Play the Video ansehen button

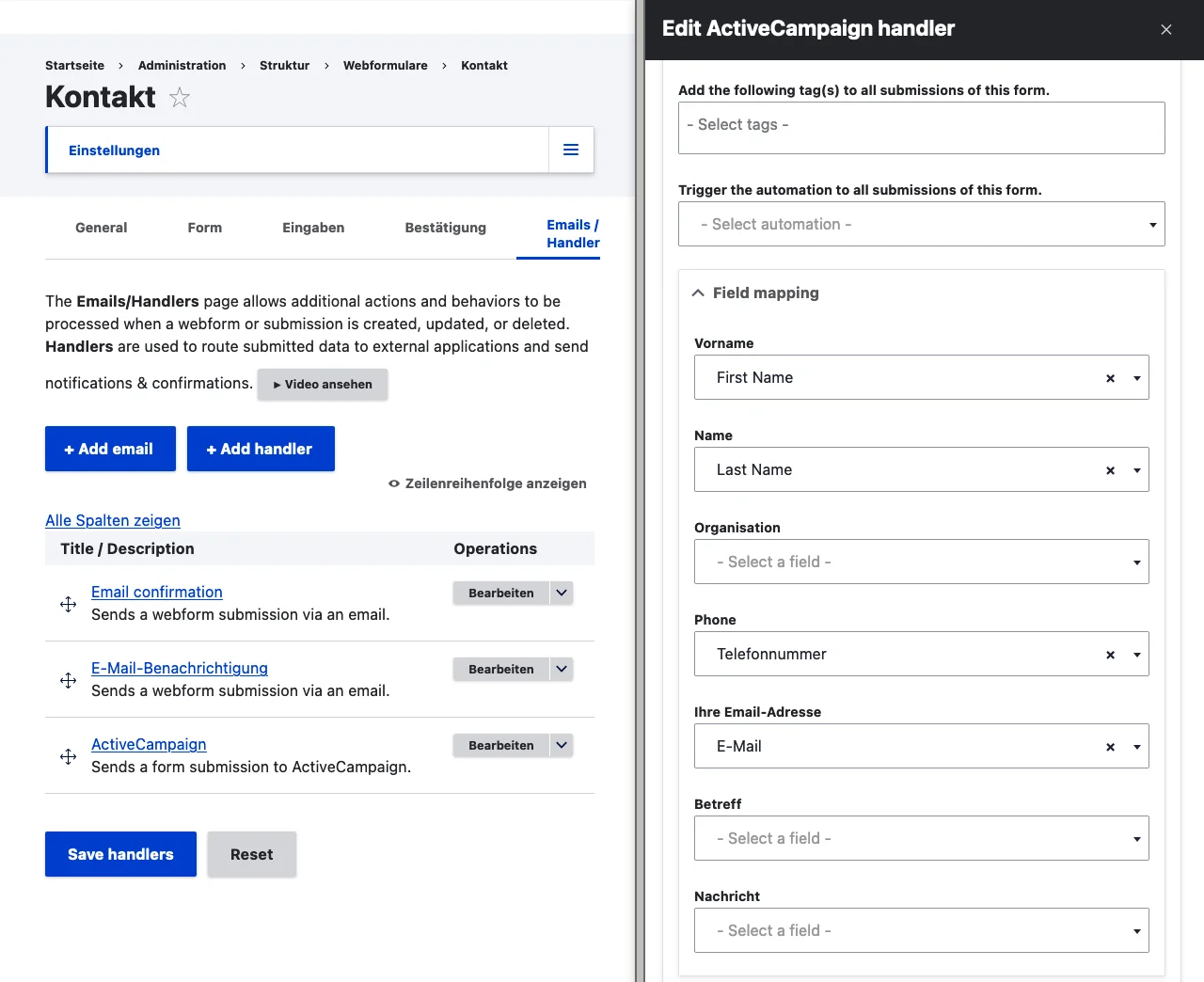[x=323, y=384]
